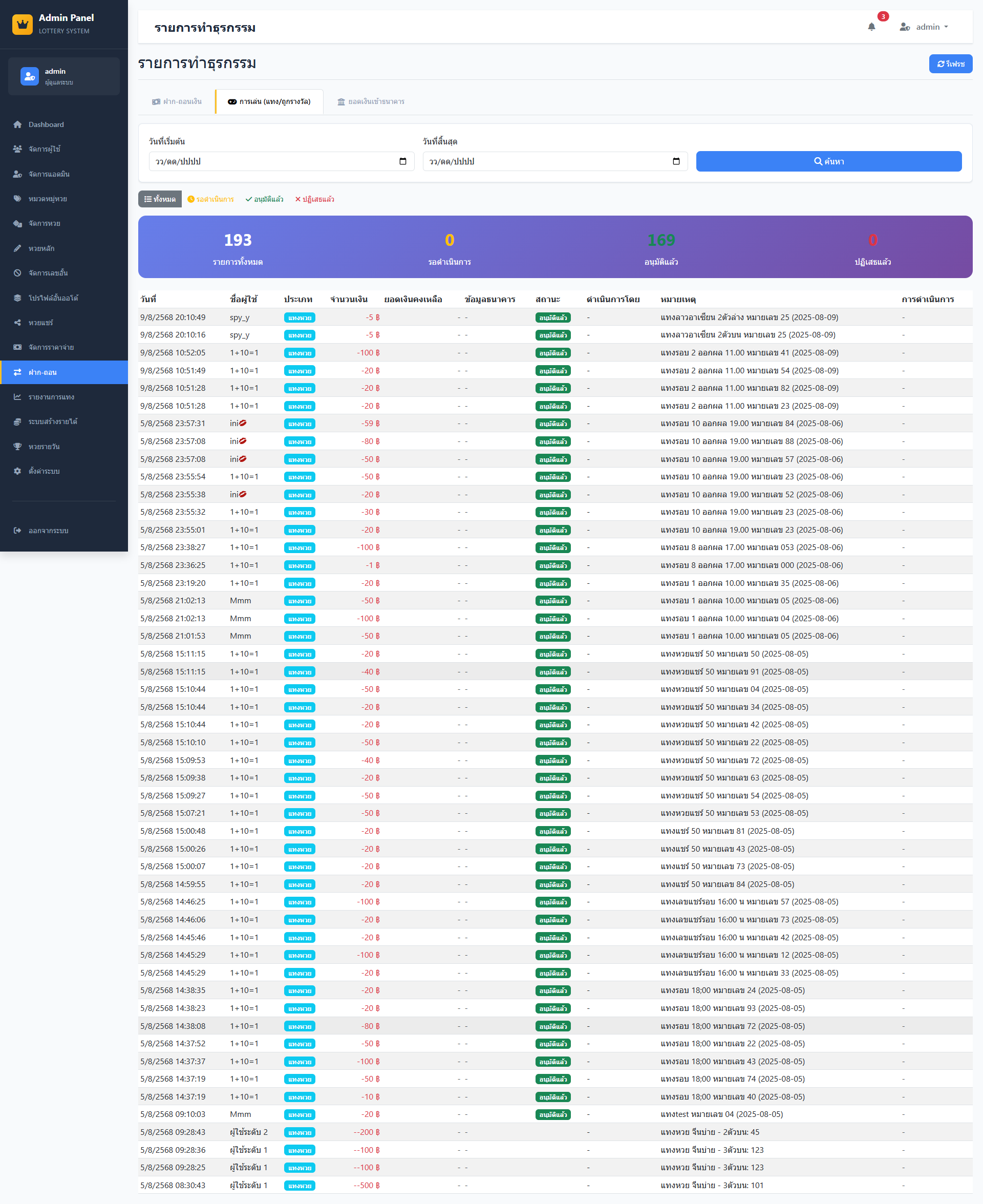Click the -59 ฿ amount cell
Image resolution: width=983 pixels, height=1204 pixels.
(x=370, y=424)
